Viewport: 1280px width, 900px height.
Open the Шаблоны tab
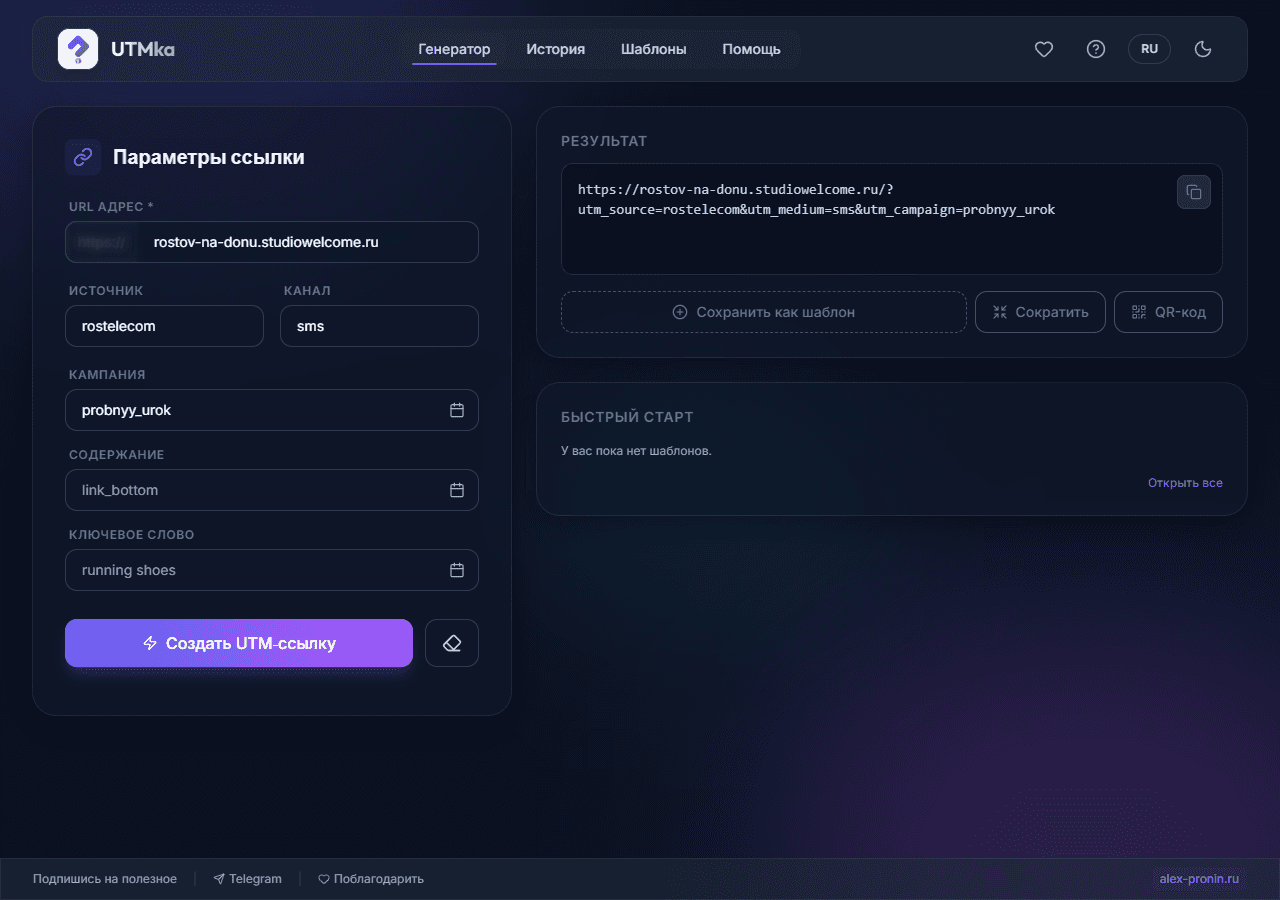click(x=654, y=49)
